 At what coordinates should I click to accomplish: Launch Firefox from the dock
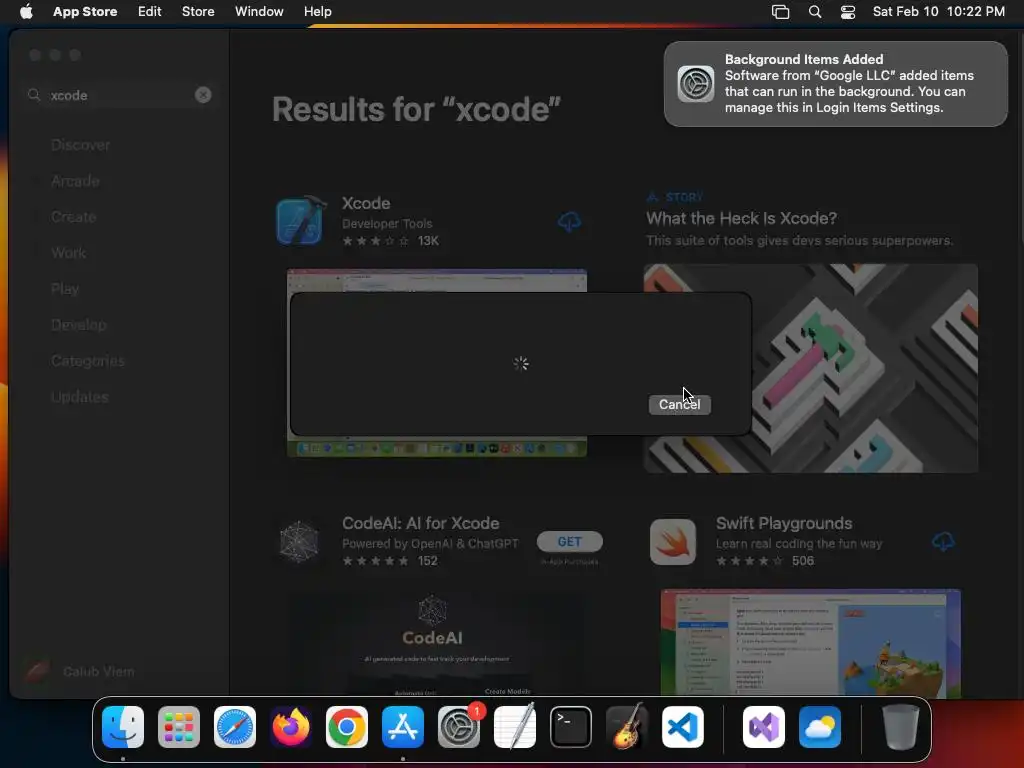click(291, 727)
